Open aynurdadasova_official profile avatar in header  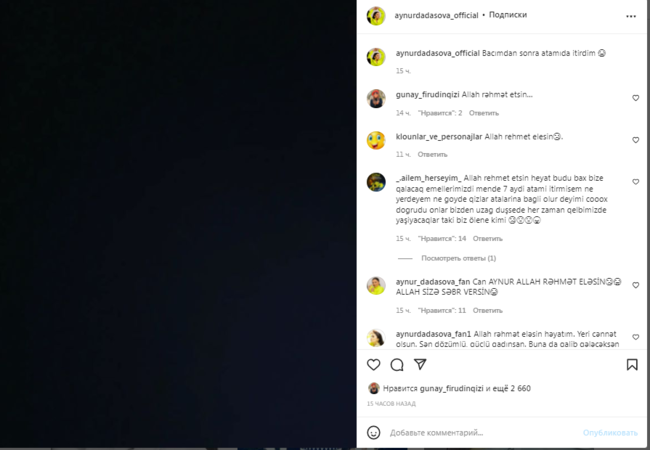tap(376, 16)
